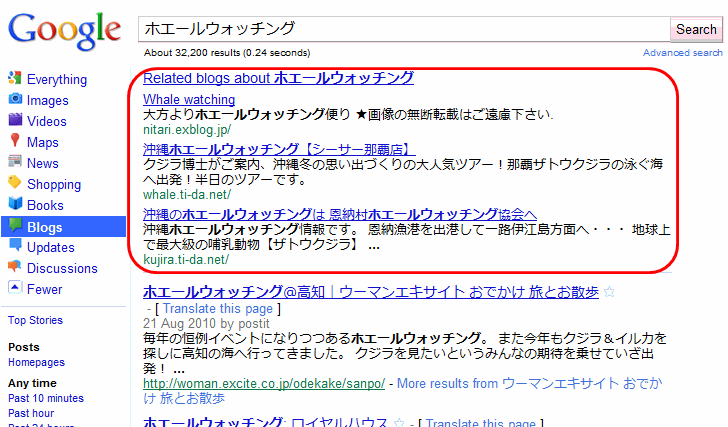
Task: Select the Any time filter
Action: point(32,383)
